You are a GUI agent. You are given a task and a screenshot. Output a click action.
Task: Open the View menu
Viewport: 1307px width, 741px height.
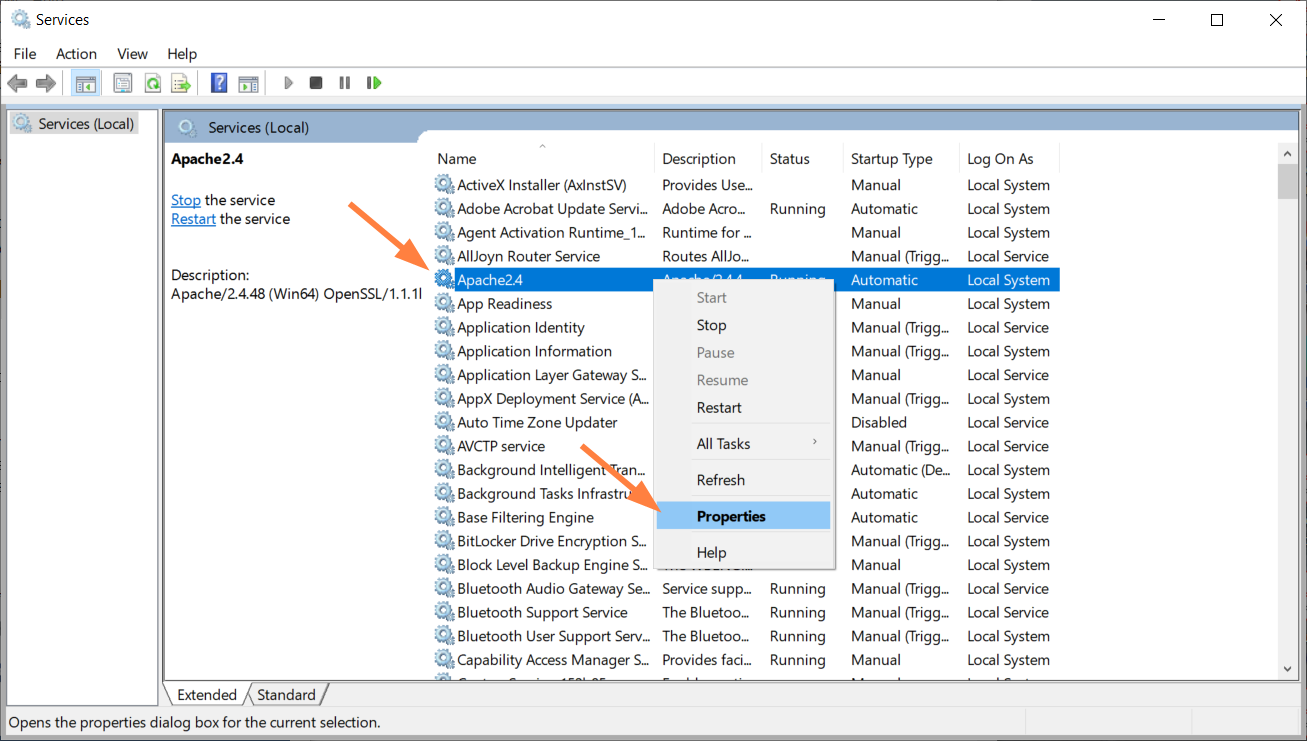pos(132,54)
